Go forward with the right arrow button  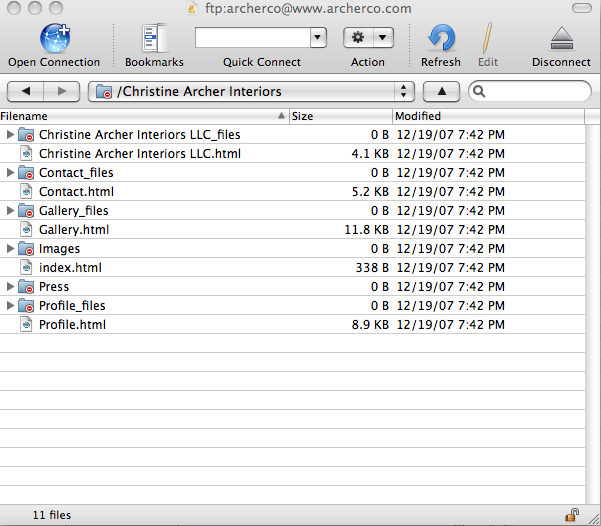[x=62, y=91]
